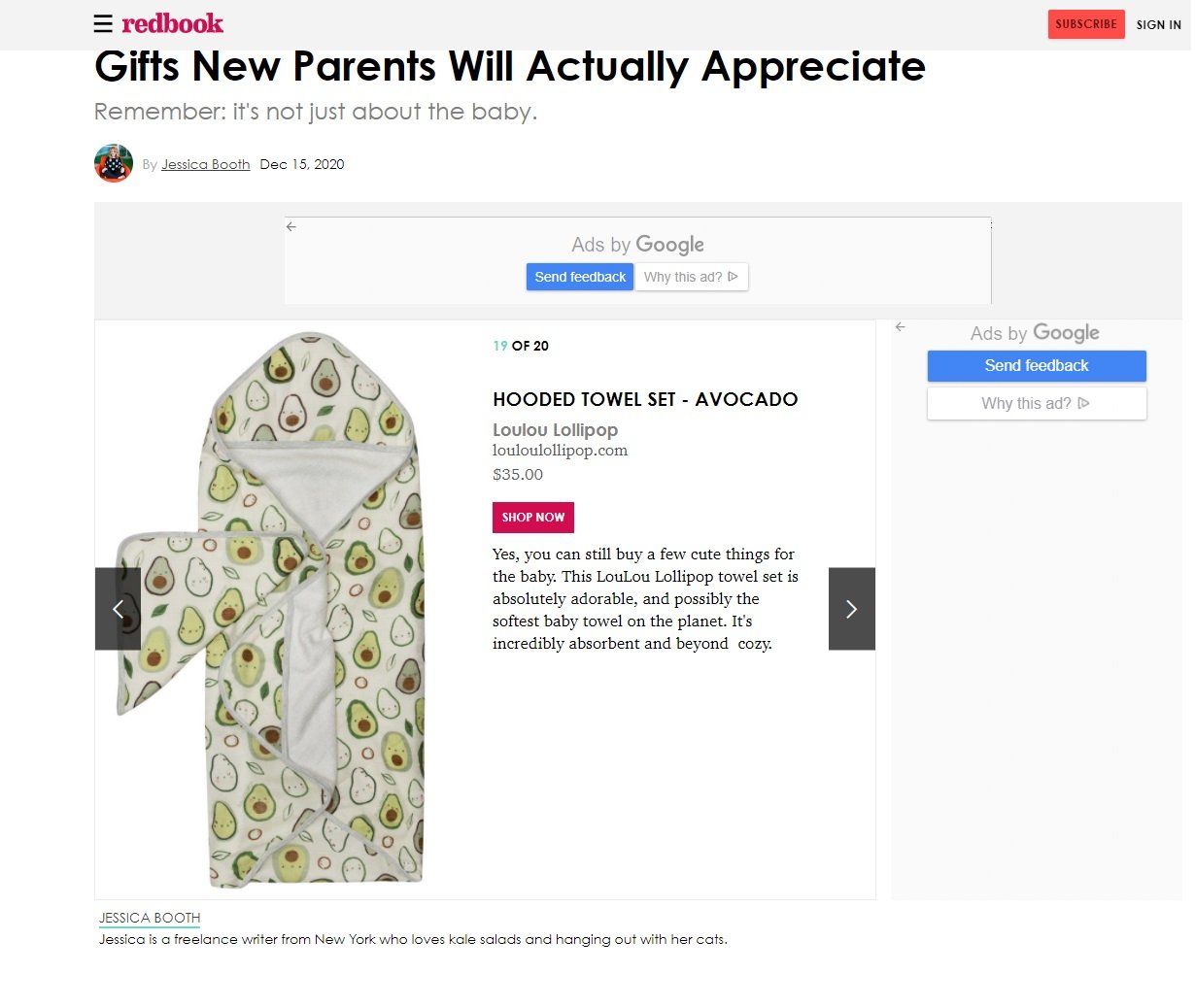This screenshot has height=1008, width=1195.
Task: Open the SIGN IN link
Action: point(1158,25)
